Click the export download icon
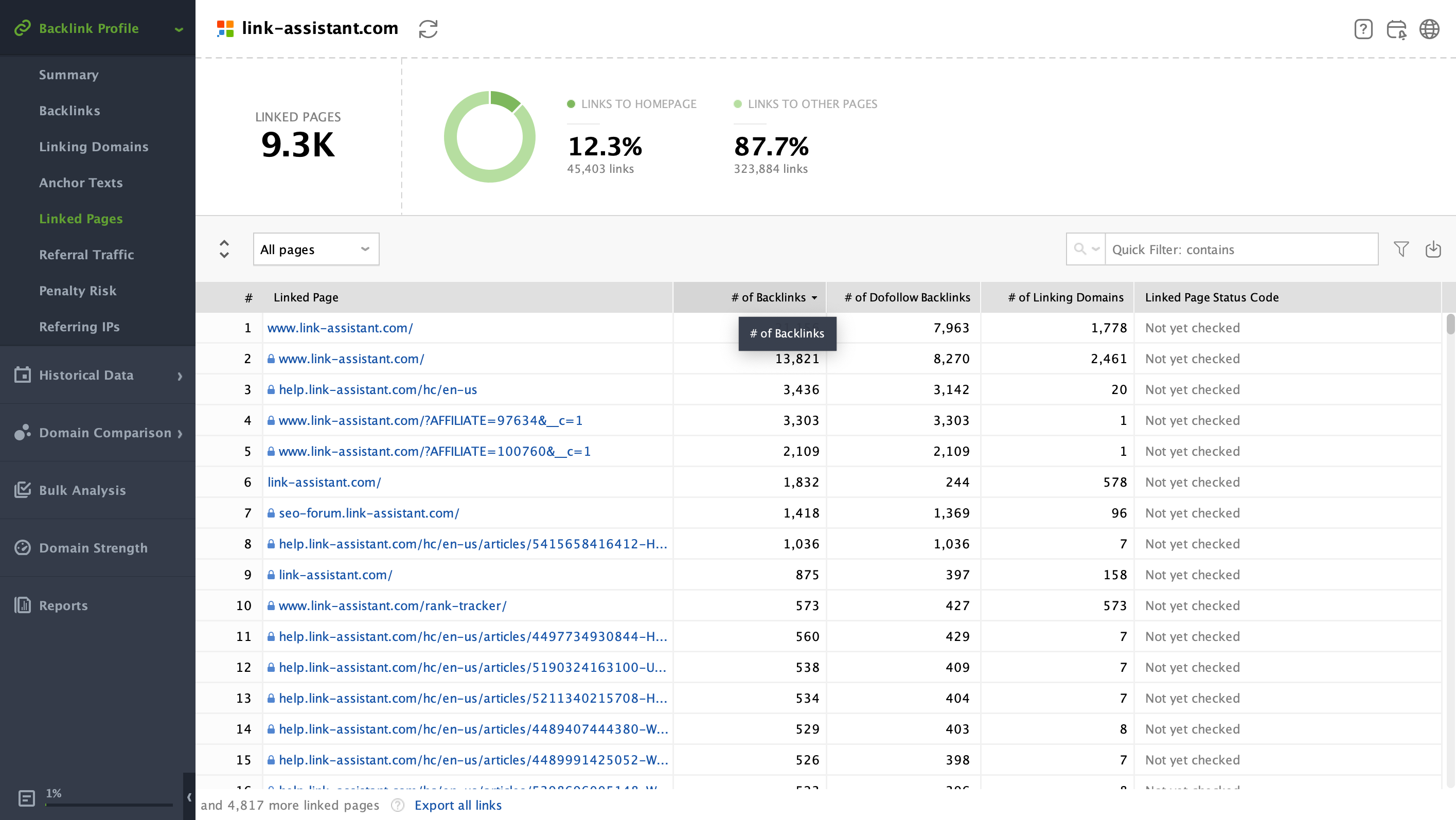Screen dimensions: 1456x820 point(1433,249)
